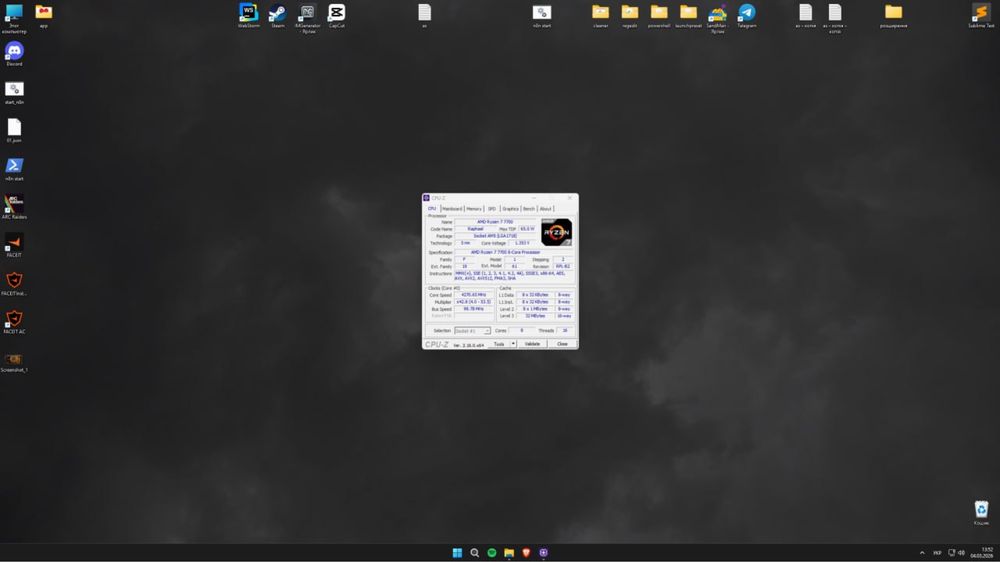Select the Screenshot_1 image file icon
1000x562 pixels.
(14, 362)
